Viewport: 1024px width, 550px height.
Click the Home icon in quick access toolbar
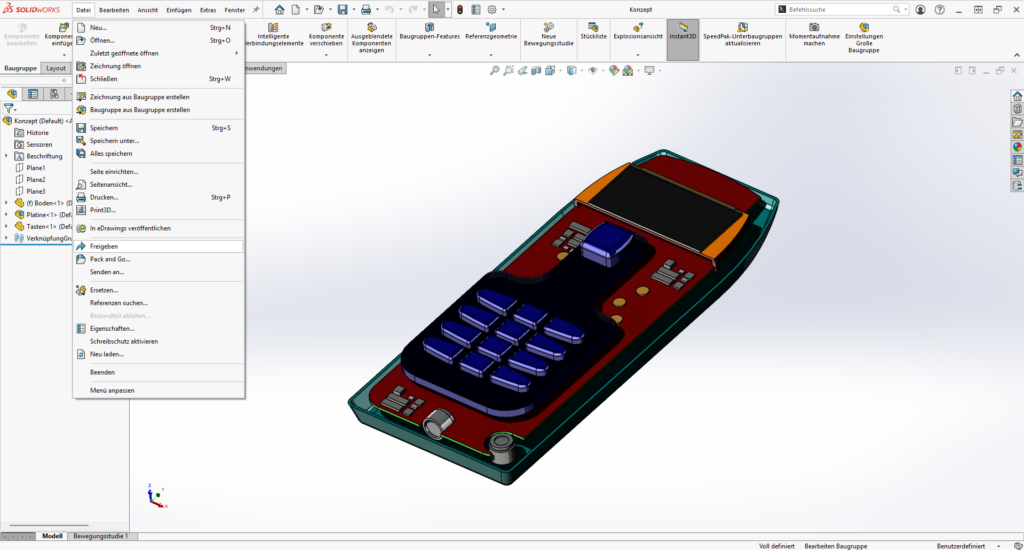(x=279, y=9)
